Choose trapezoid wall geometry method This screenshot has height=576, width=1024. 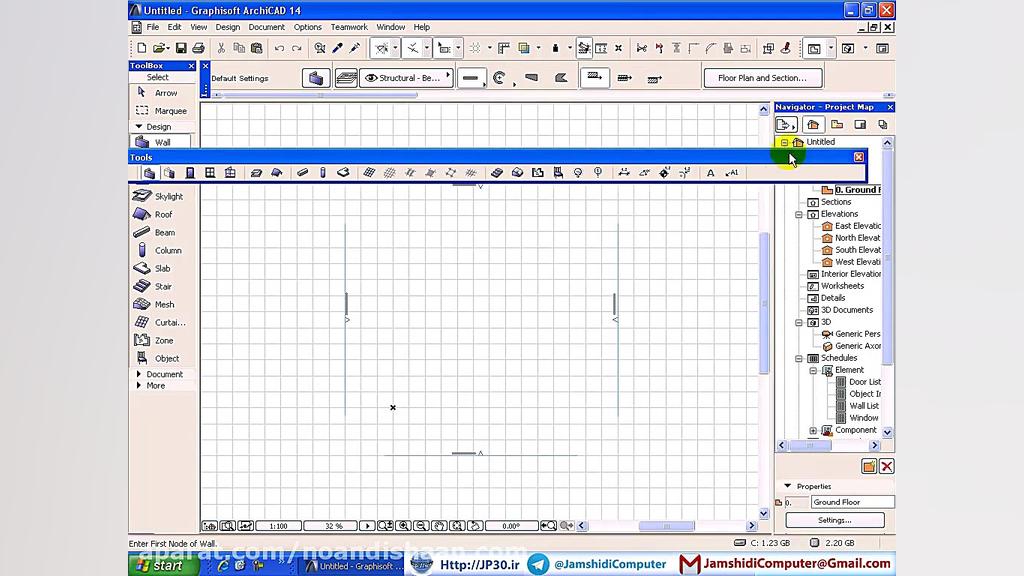[x=532, y=78]
